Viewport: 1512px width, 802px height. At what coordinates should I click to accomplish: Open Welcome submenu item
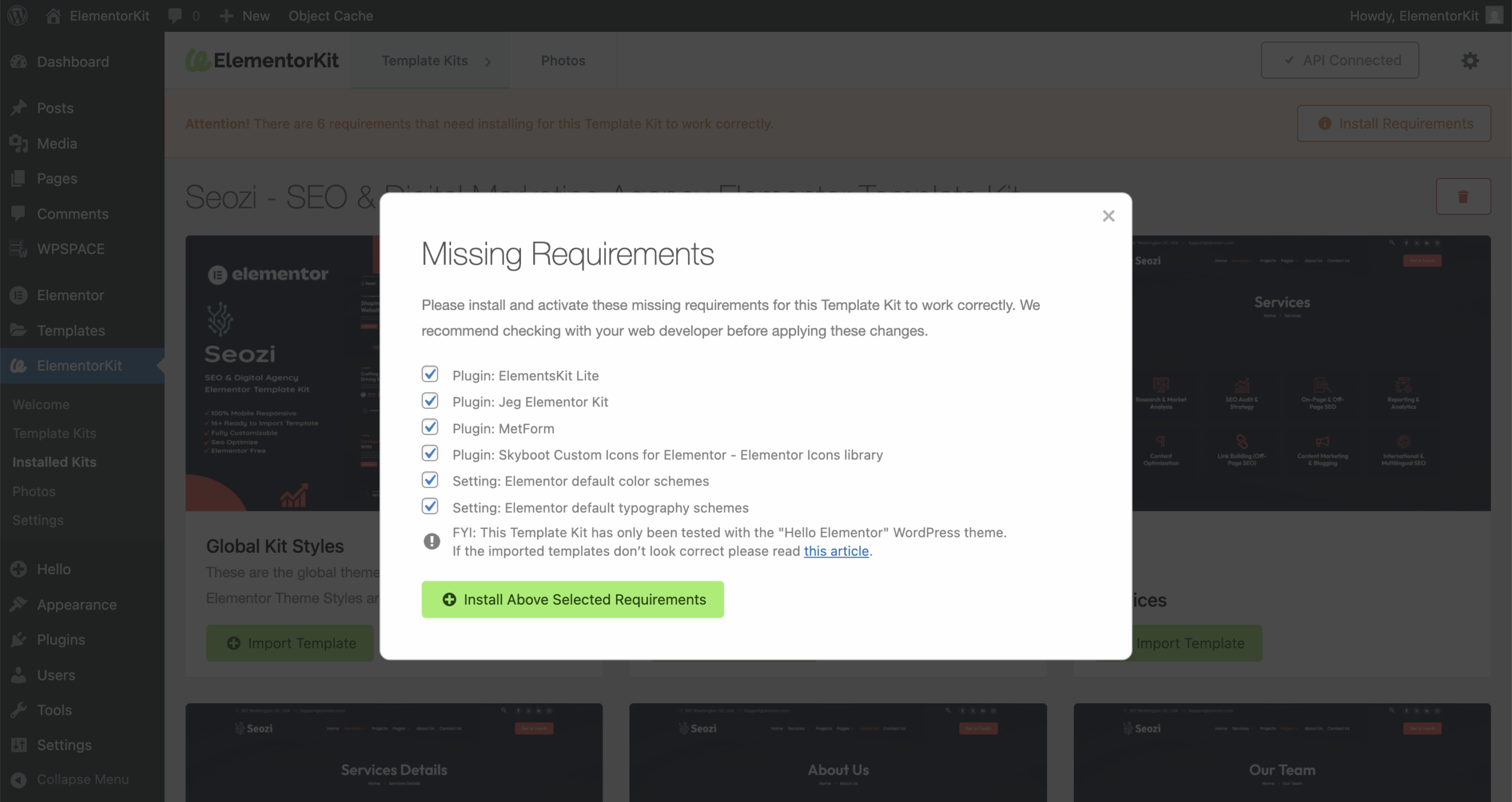41,405
